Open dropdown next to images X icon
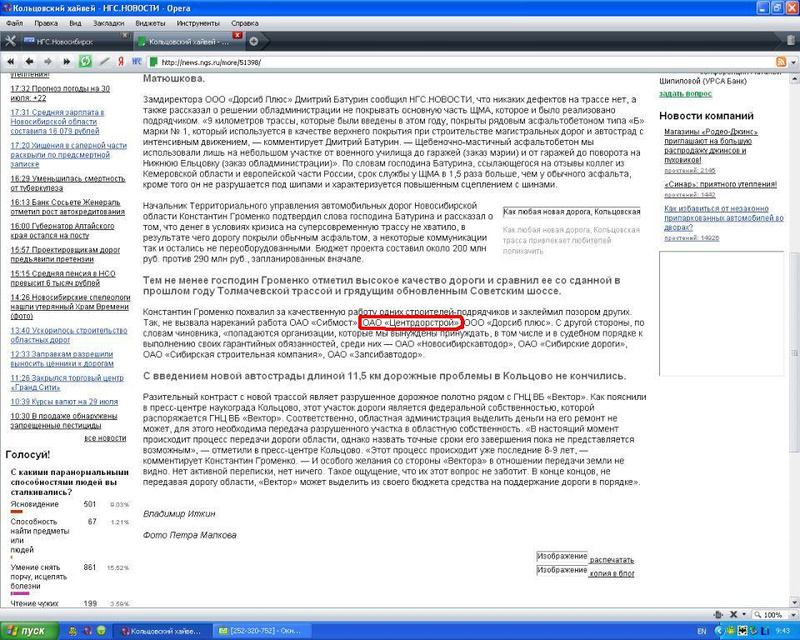The width and height of the screenshot is (800, 640). coord(744,614)
